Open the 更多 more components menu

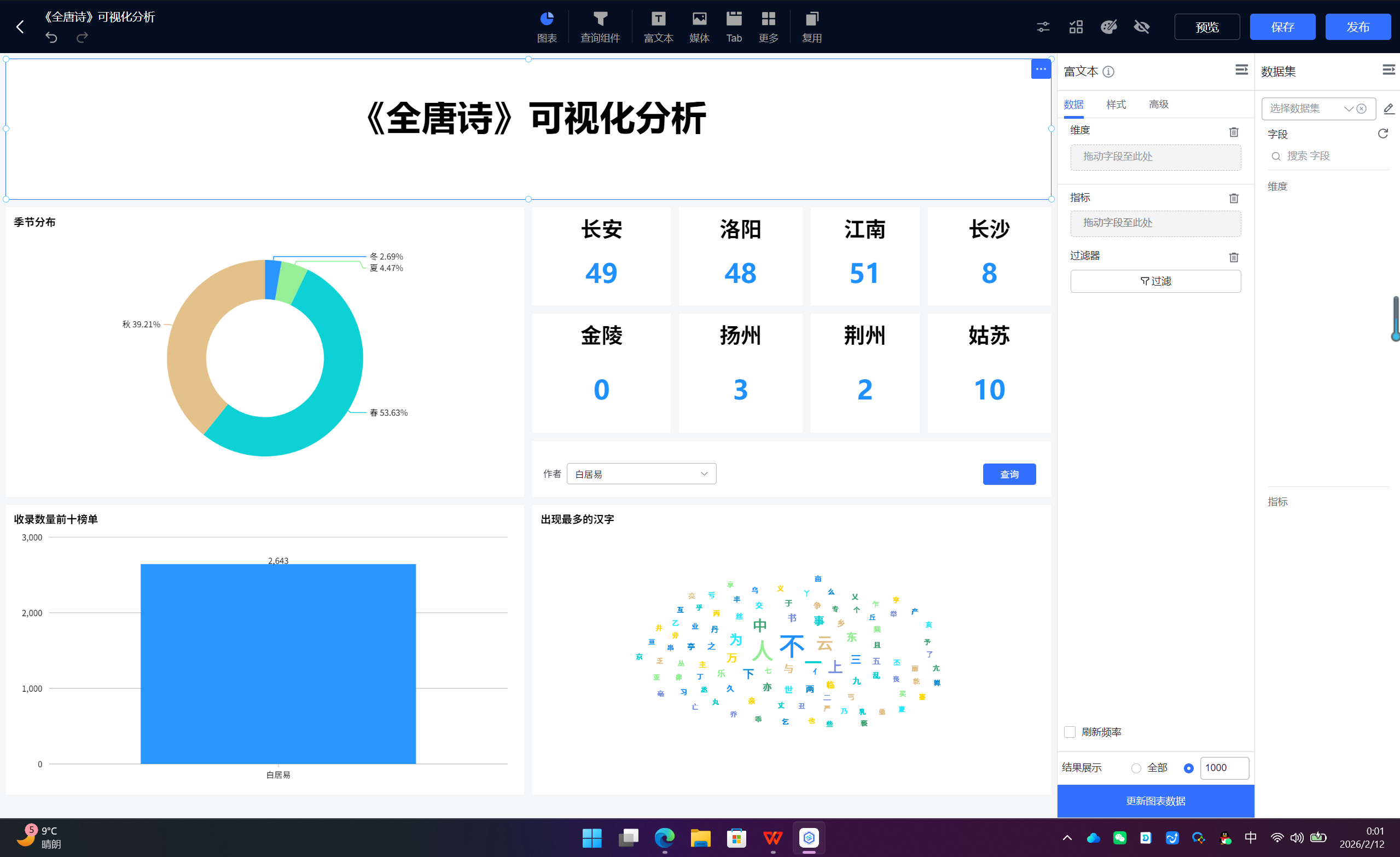click(x=768, y=27)
